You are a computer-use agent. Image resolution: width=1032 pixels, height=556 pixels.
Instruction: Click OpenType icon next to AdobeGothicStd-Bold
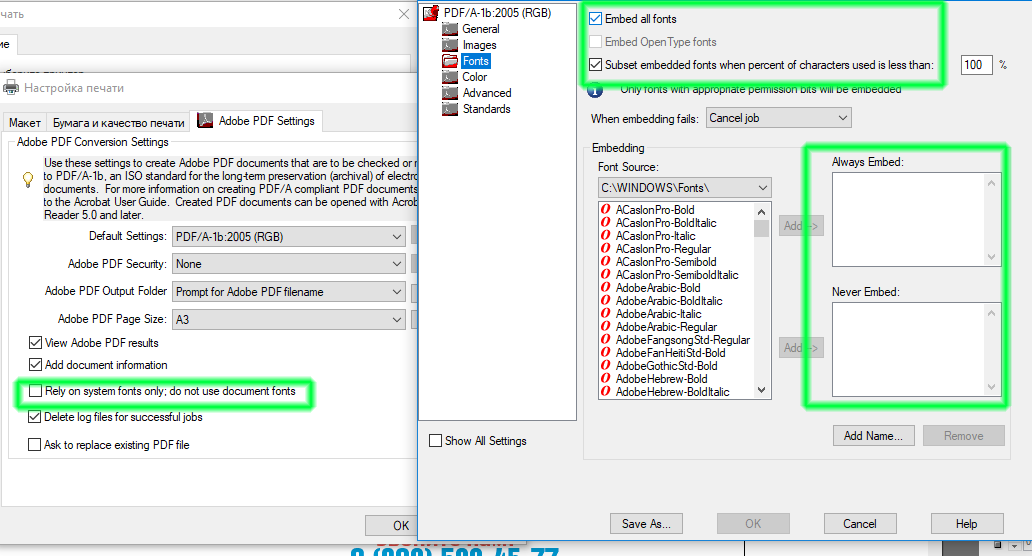[x=606, y=366]
